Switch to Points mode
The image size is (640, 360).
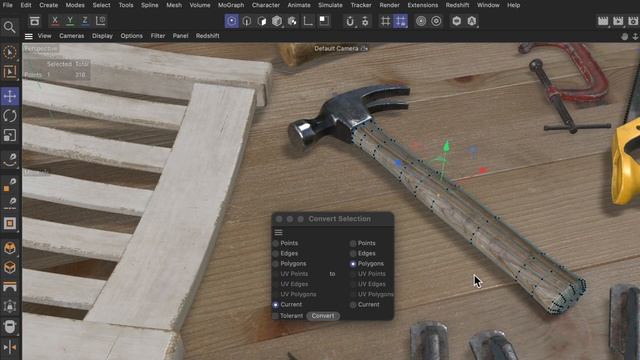click(231, 21)
